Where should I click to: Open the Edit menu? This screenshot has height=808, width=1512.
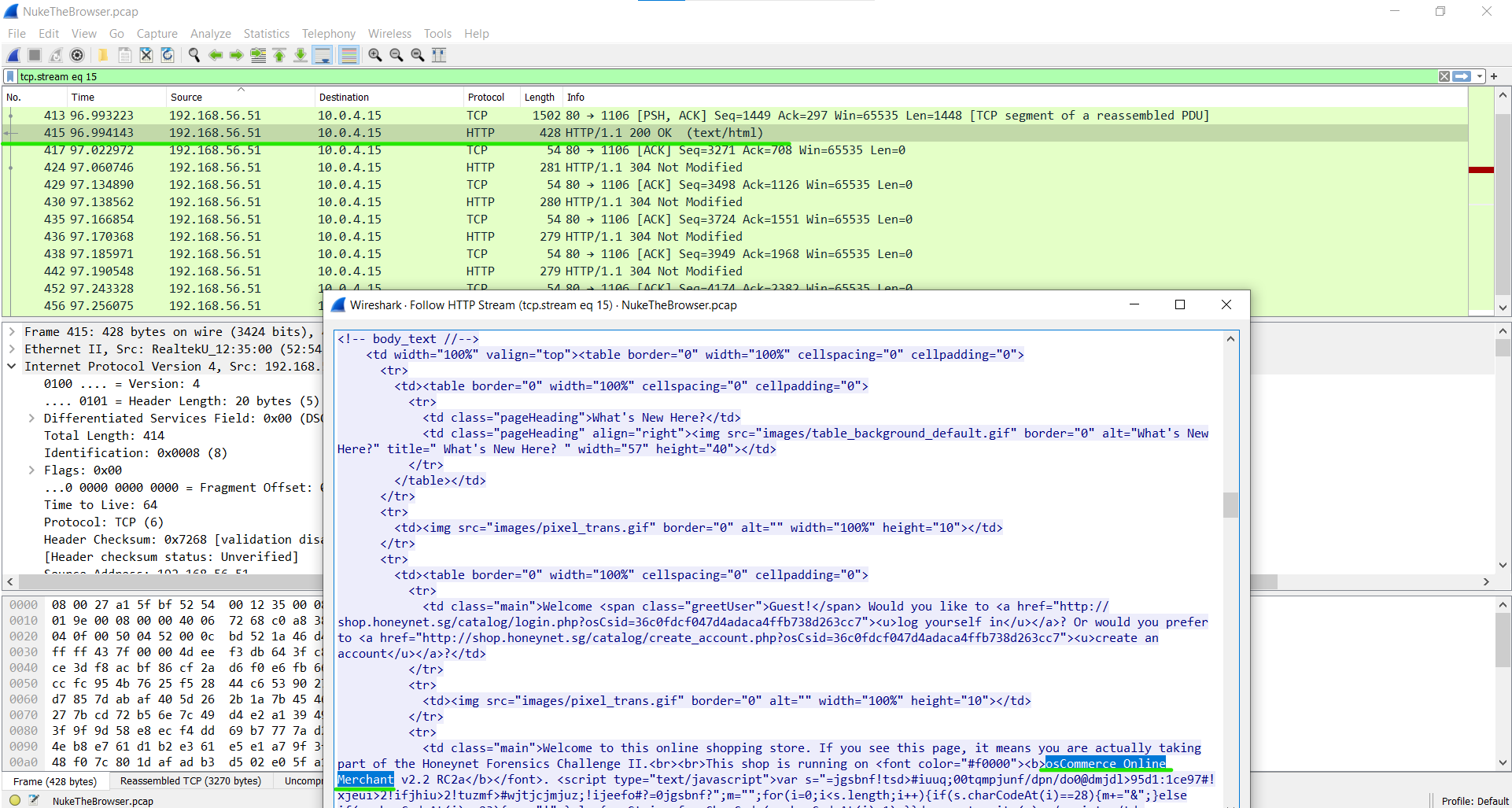pos(49,34)
